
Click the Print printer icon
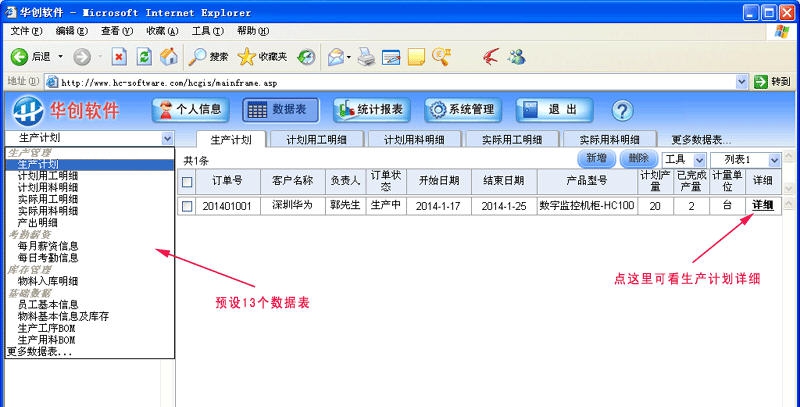coord(366,57)
